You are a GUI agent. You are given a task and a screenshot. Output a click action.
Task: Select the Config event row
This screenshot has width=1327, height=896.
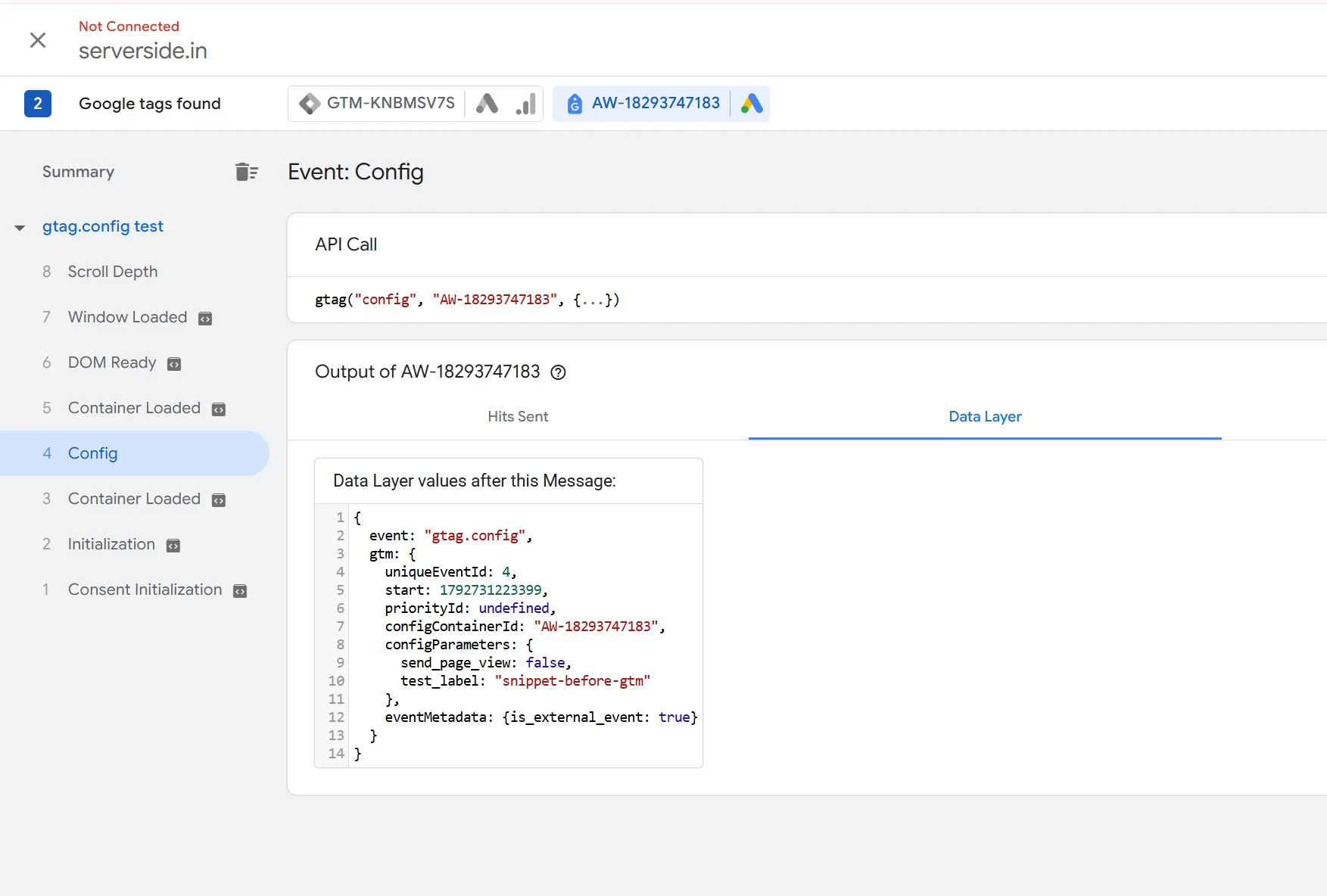(135, 453)
